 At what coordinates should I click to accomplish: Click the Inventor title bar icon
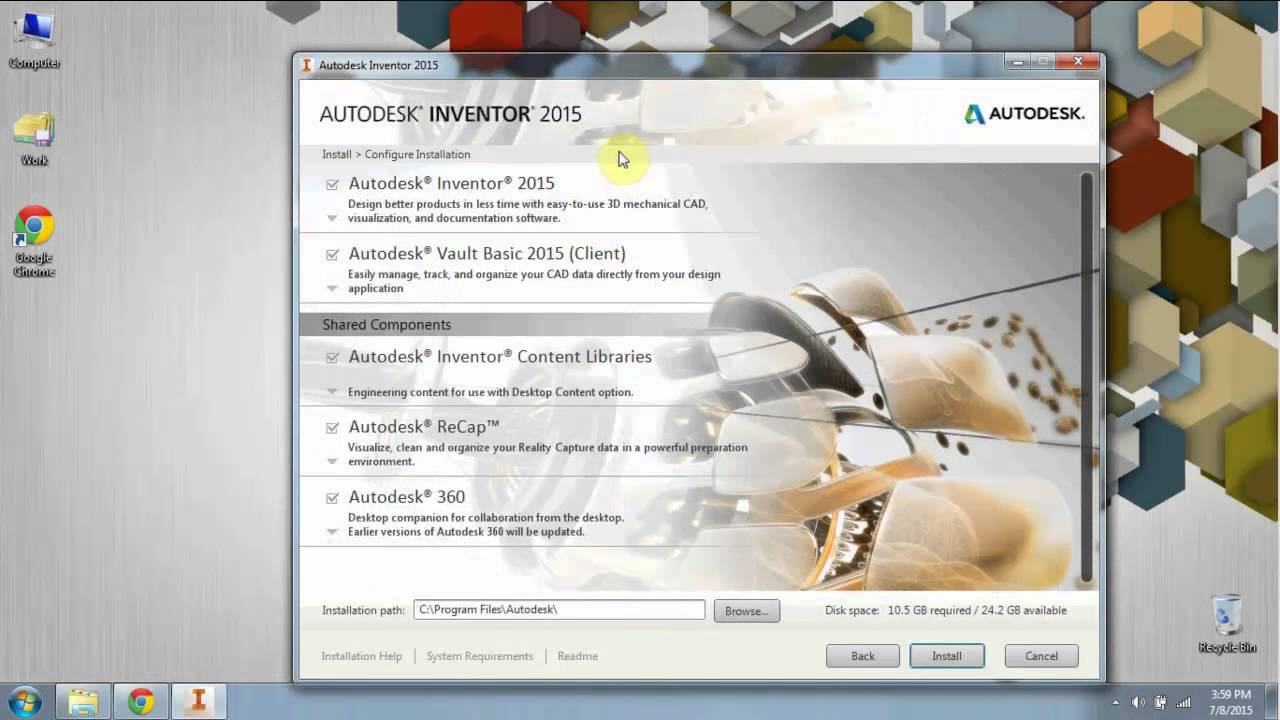pyautogui.click(x=307, y=65)
